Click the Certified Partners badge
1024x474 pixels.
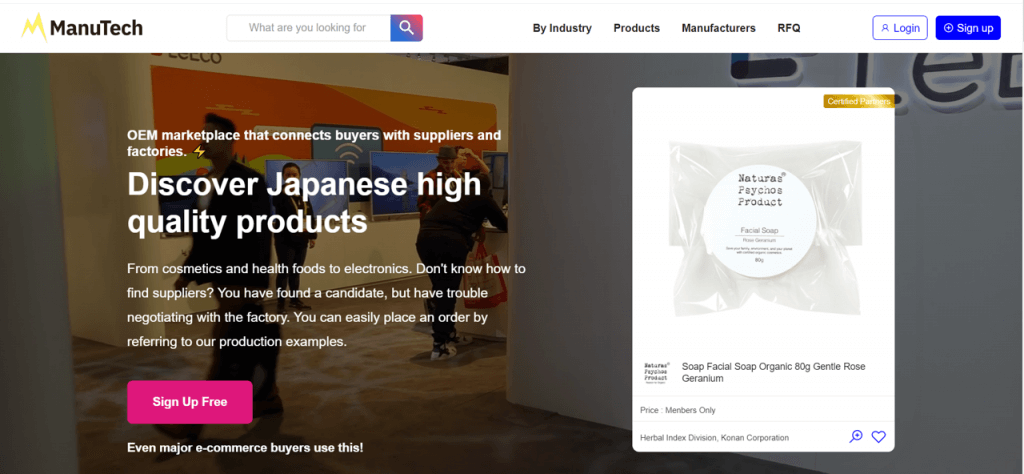coord(858,101)
